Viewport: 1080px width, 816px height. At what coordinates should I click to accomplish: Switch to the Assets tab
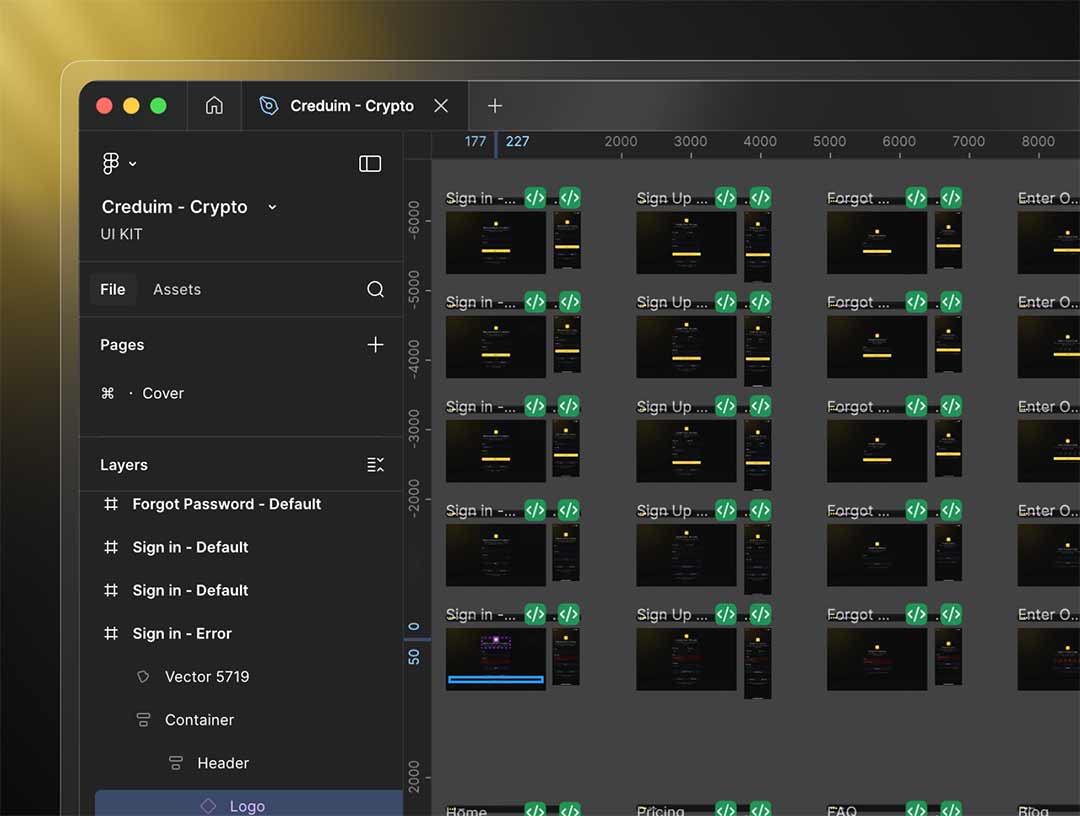tap(177, 290)
